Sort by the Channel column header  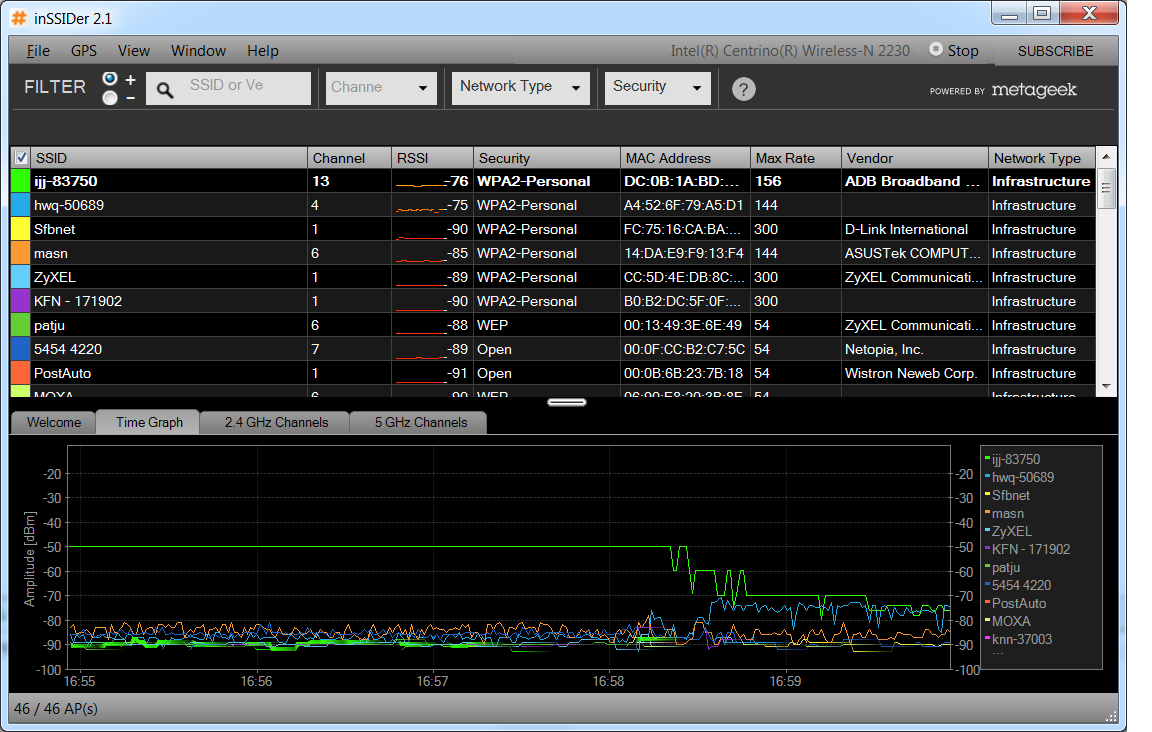(x=349, y=158)
